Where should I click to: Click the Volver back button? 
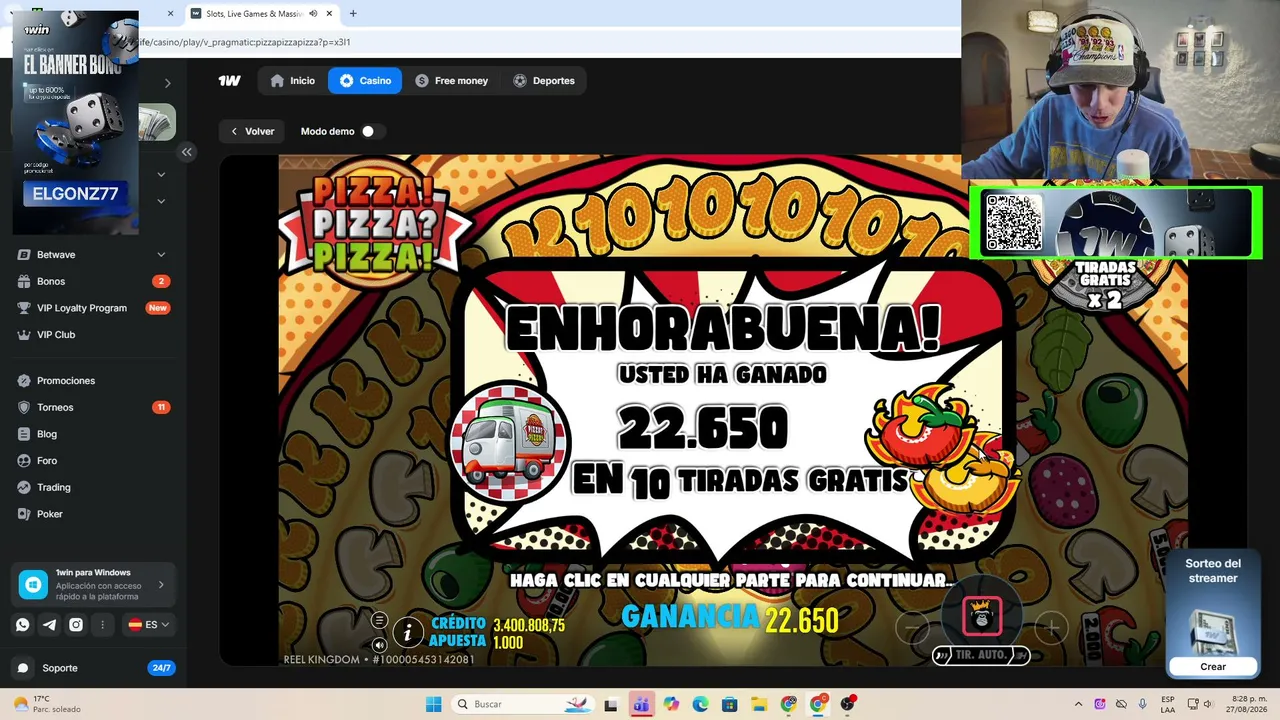[x=252, y=131]
